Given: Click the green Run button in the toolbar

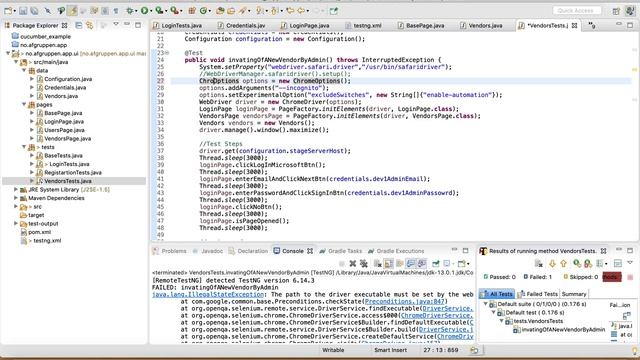Looking at the screenshot, I should (x=144, y=11).
